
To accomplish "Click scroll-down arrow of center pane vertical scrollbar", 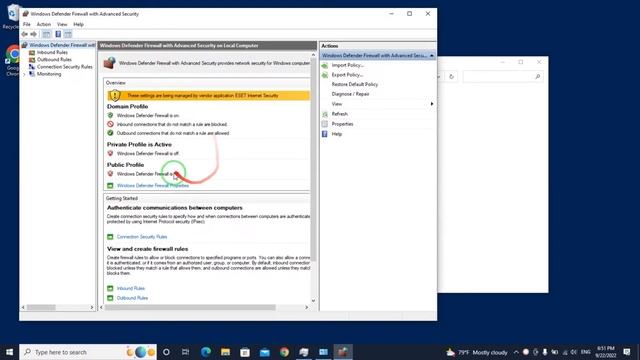I will (x=313, y=301).
